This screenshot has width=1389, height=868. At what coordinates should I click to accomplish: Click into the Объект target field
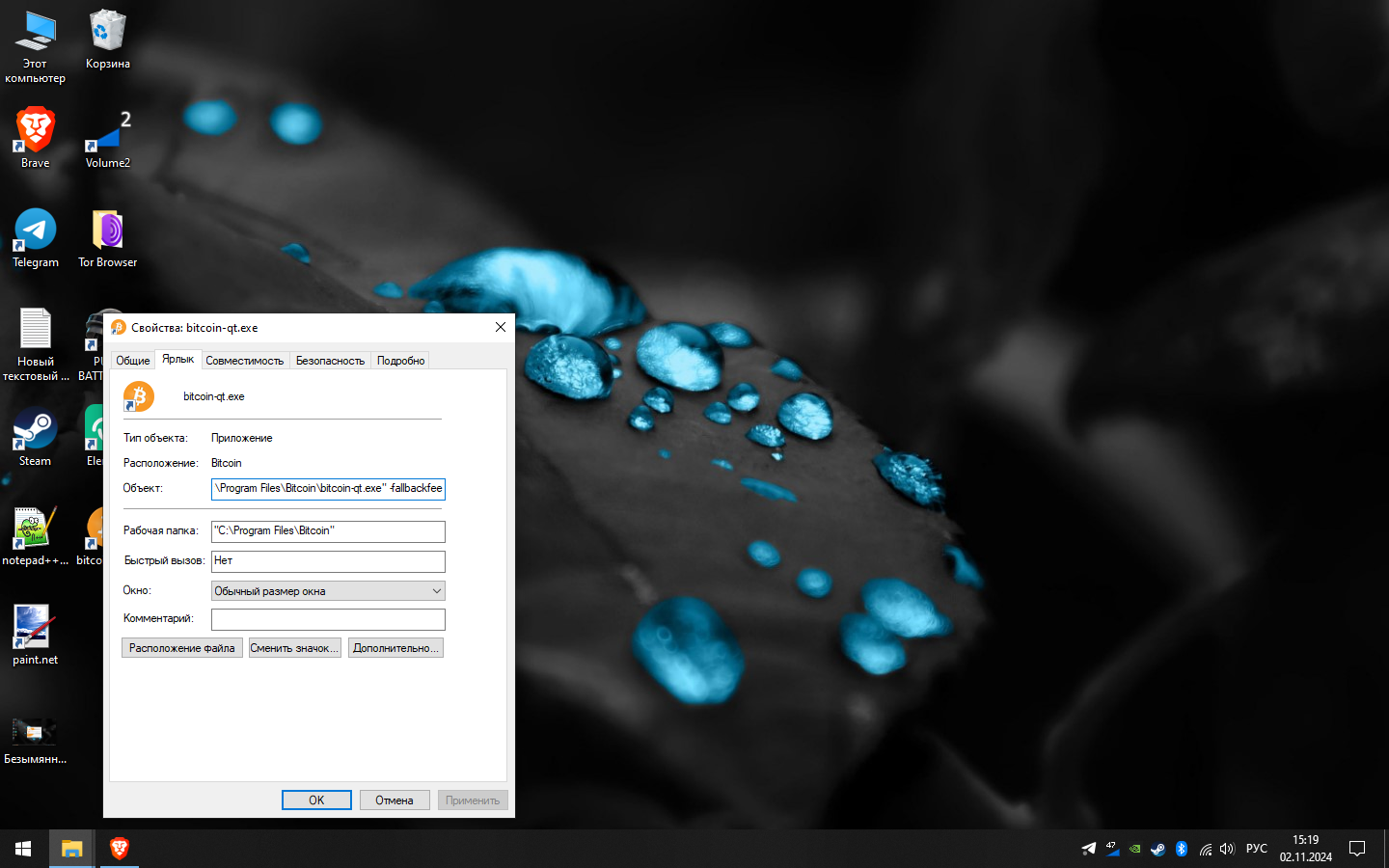(x=328, y=489)
